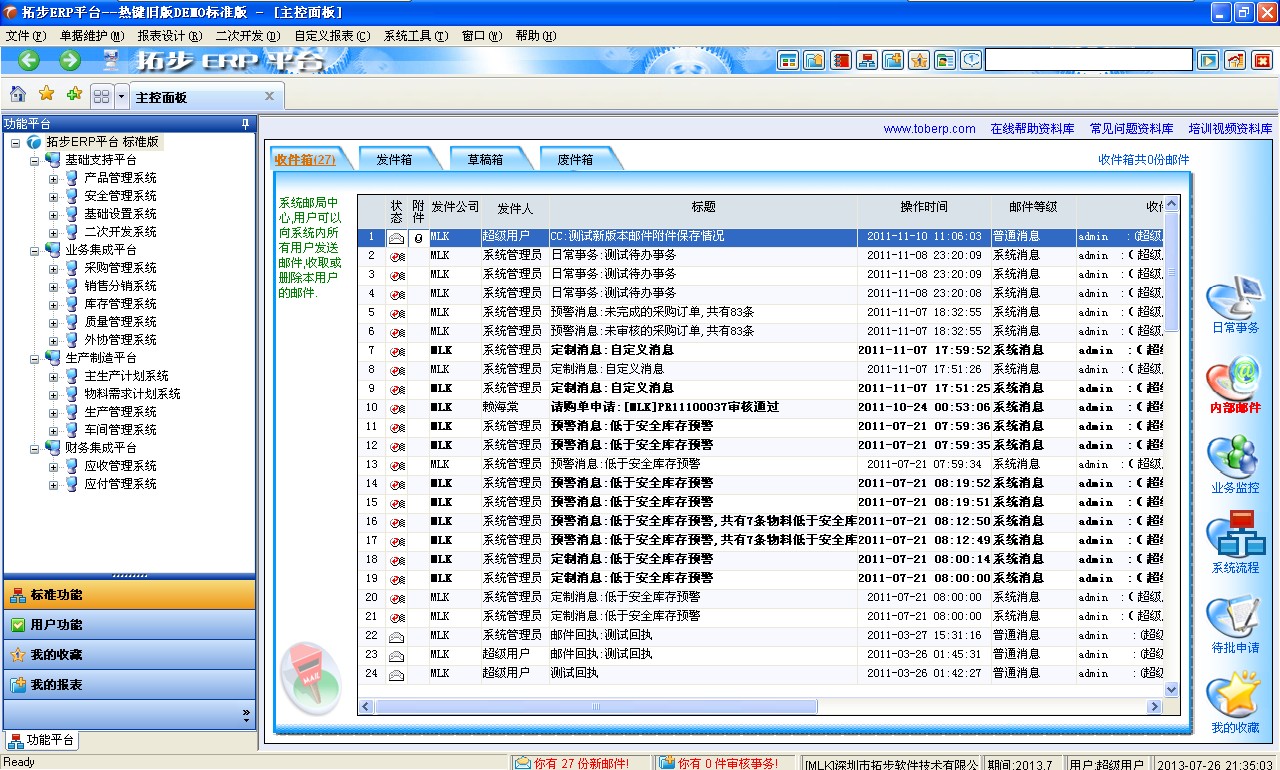Viewport: 1280px width, 770px height.
Task: Open the 业务监控 icon on the right sidebar
Action: coord(1234,461)
